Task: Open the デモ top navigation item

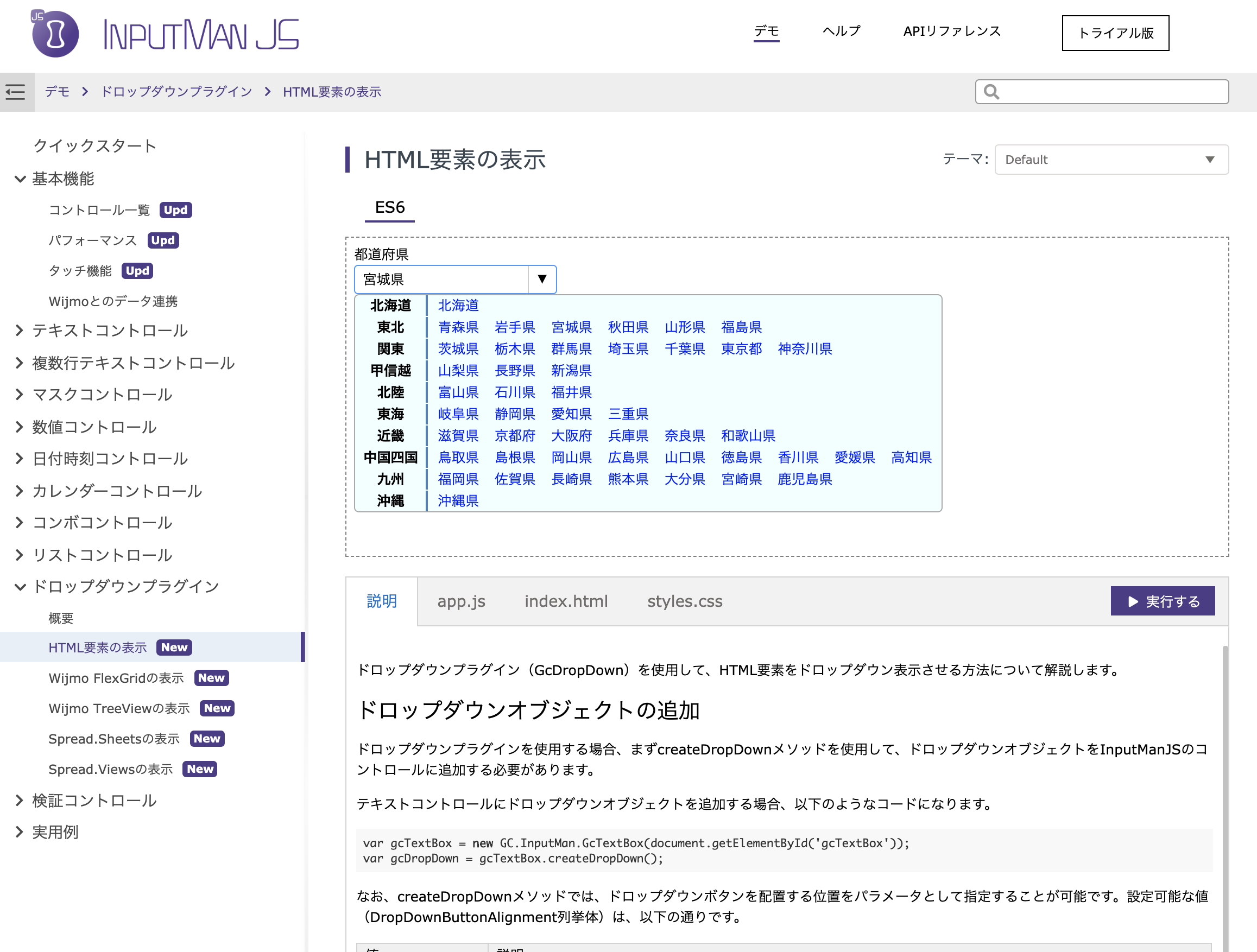Action: coord(766,31)
